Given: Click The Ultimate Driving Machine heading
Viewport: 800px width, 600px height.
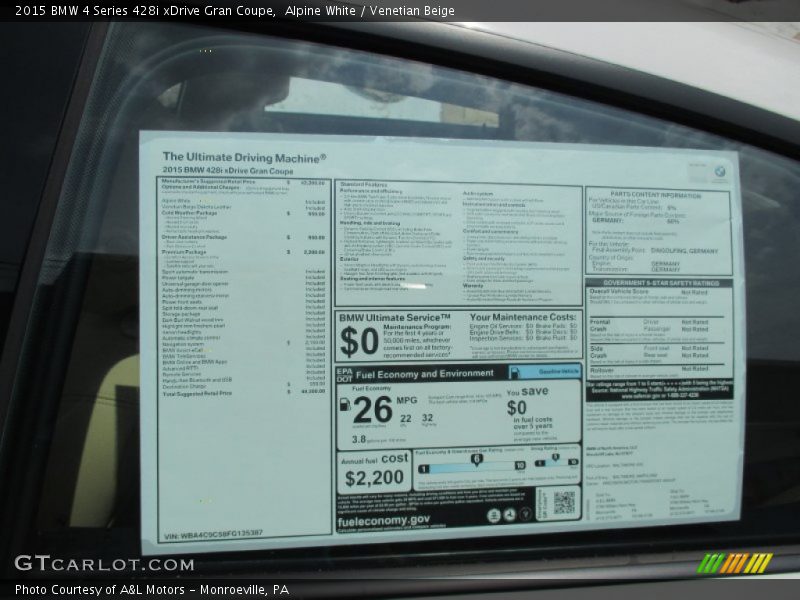Looking at the screenshot, I should 244,157.
